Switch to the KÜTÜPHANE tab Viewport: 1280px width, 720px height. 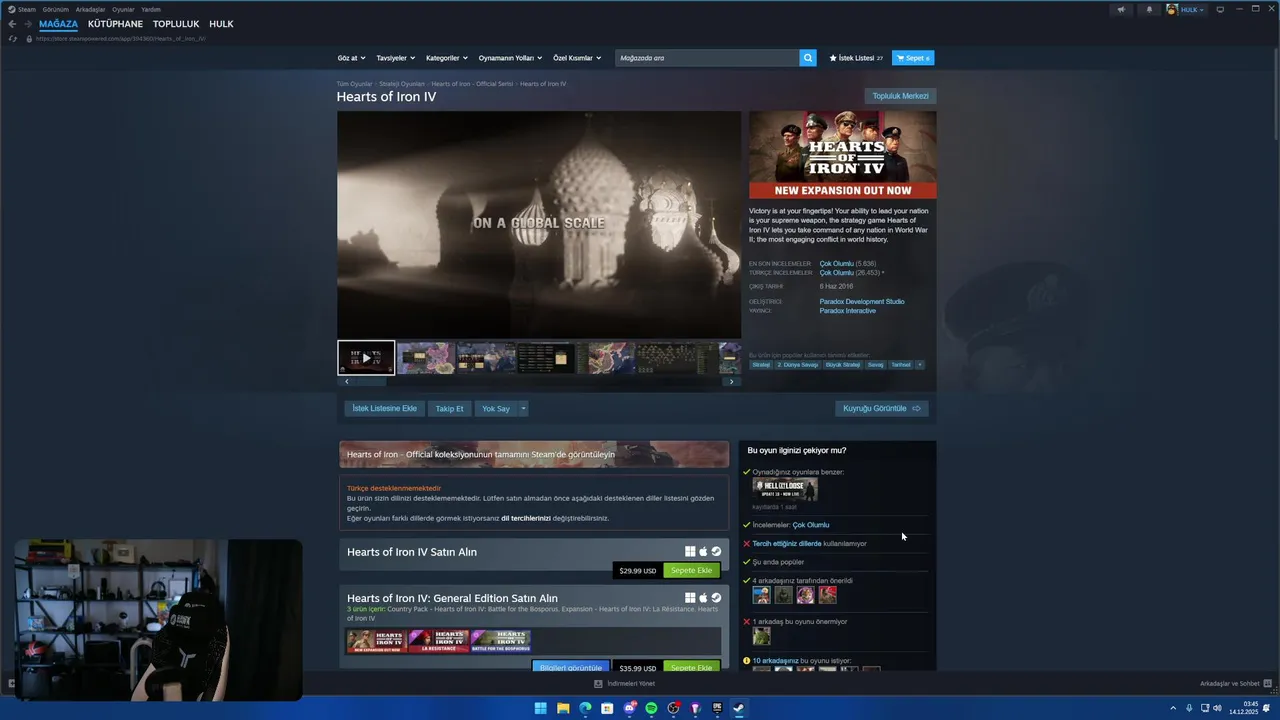(x=115, y=24)
